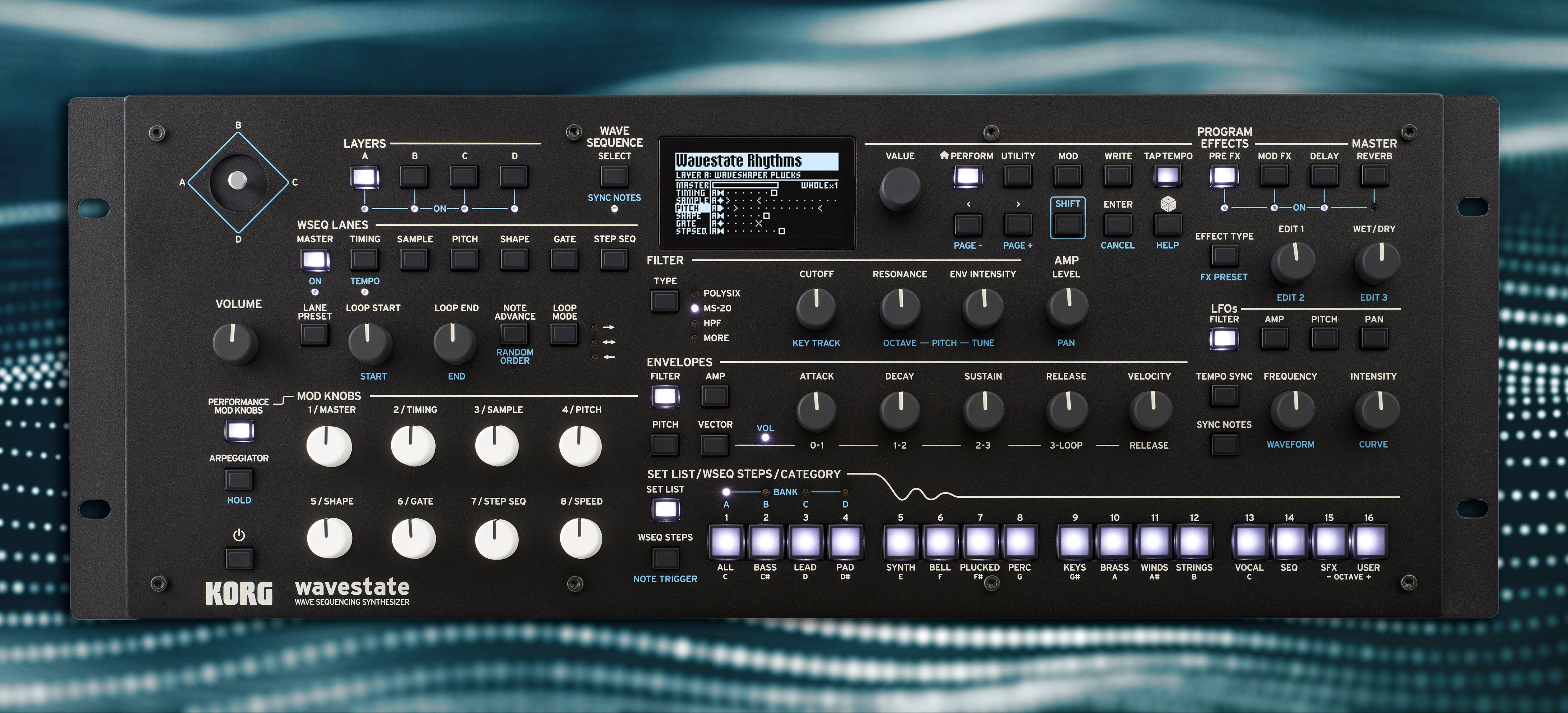
Task: Tap the TAP TEMPO button
Action: click(x=1167, y=175)
